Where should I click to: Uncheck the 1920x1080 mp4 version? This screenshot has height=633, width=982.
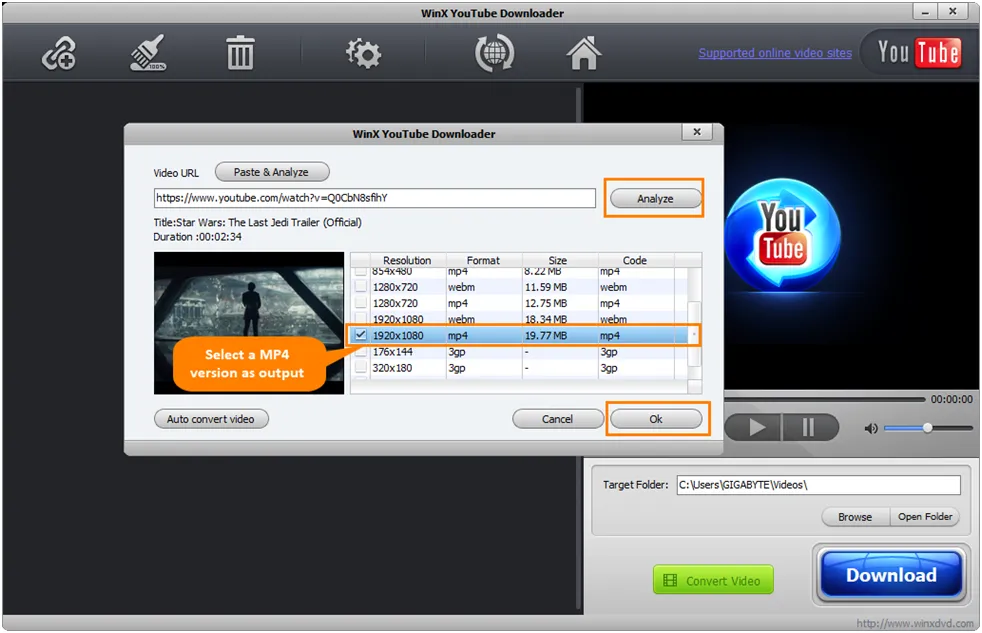(360, 335)
